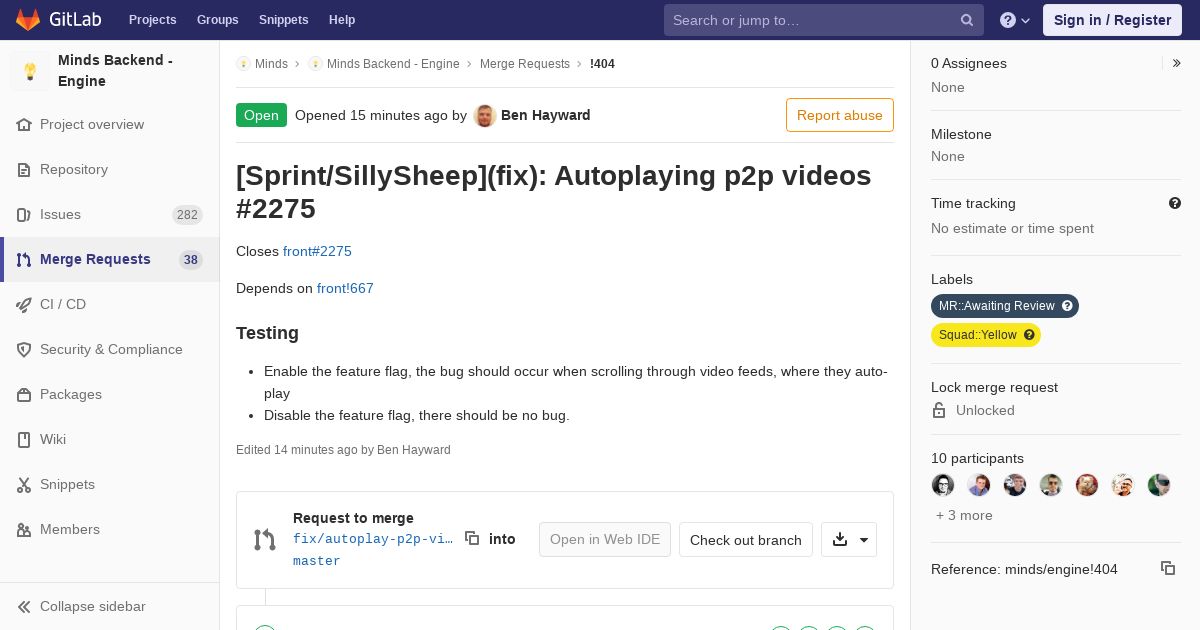Open the help question-mark dropdown
This screenshot has width=1200, height=630.
tap(1015, 20)
